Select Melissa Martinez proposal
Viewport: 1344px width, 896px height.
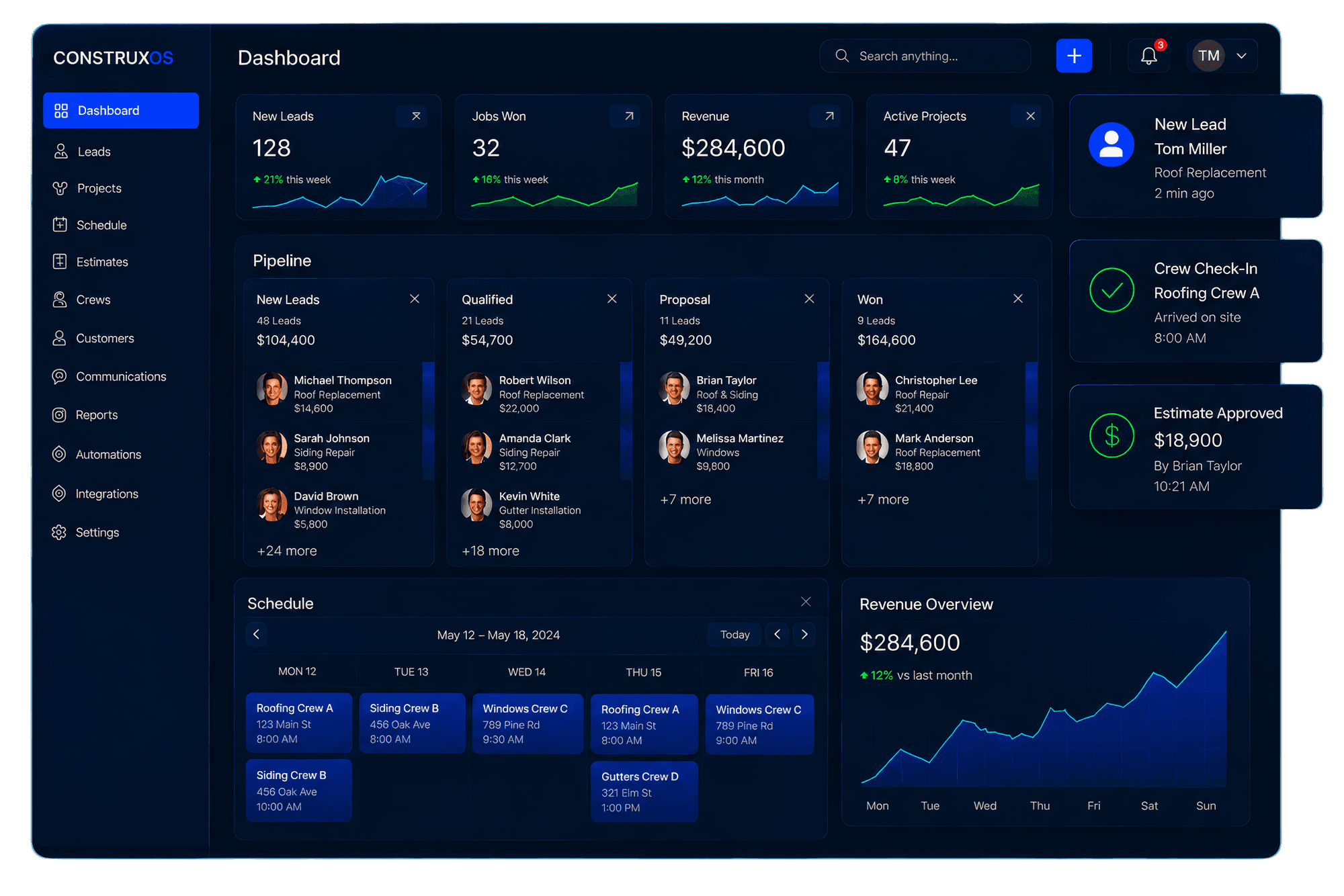(x=737, y=451)
